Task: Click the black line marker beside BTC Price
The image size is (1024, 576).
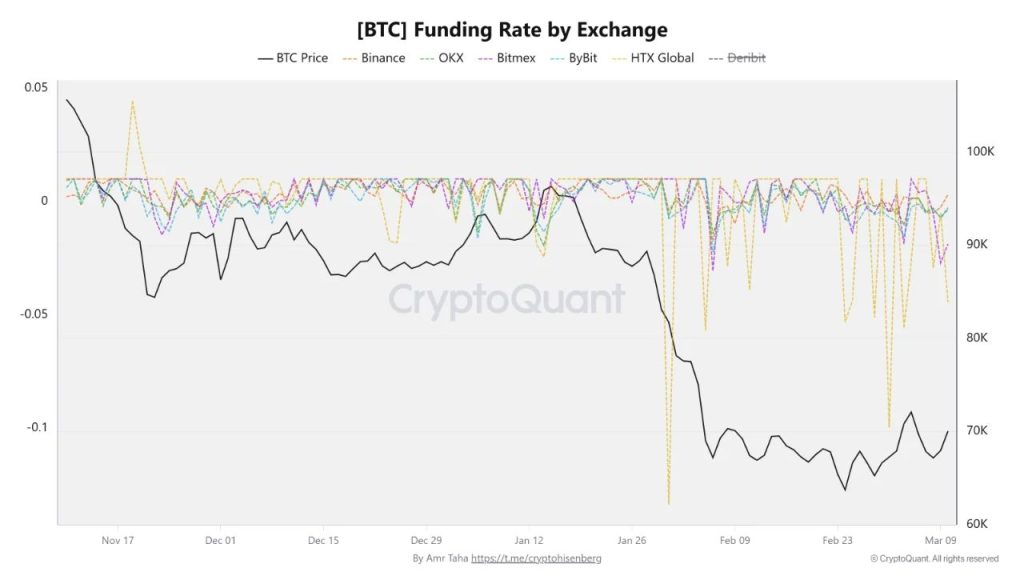Action: tap(265, 58)
